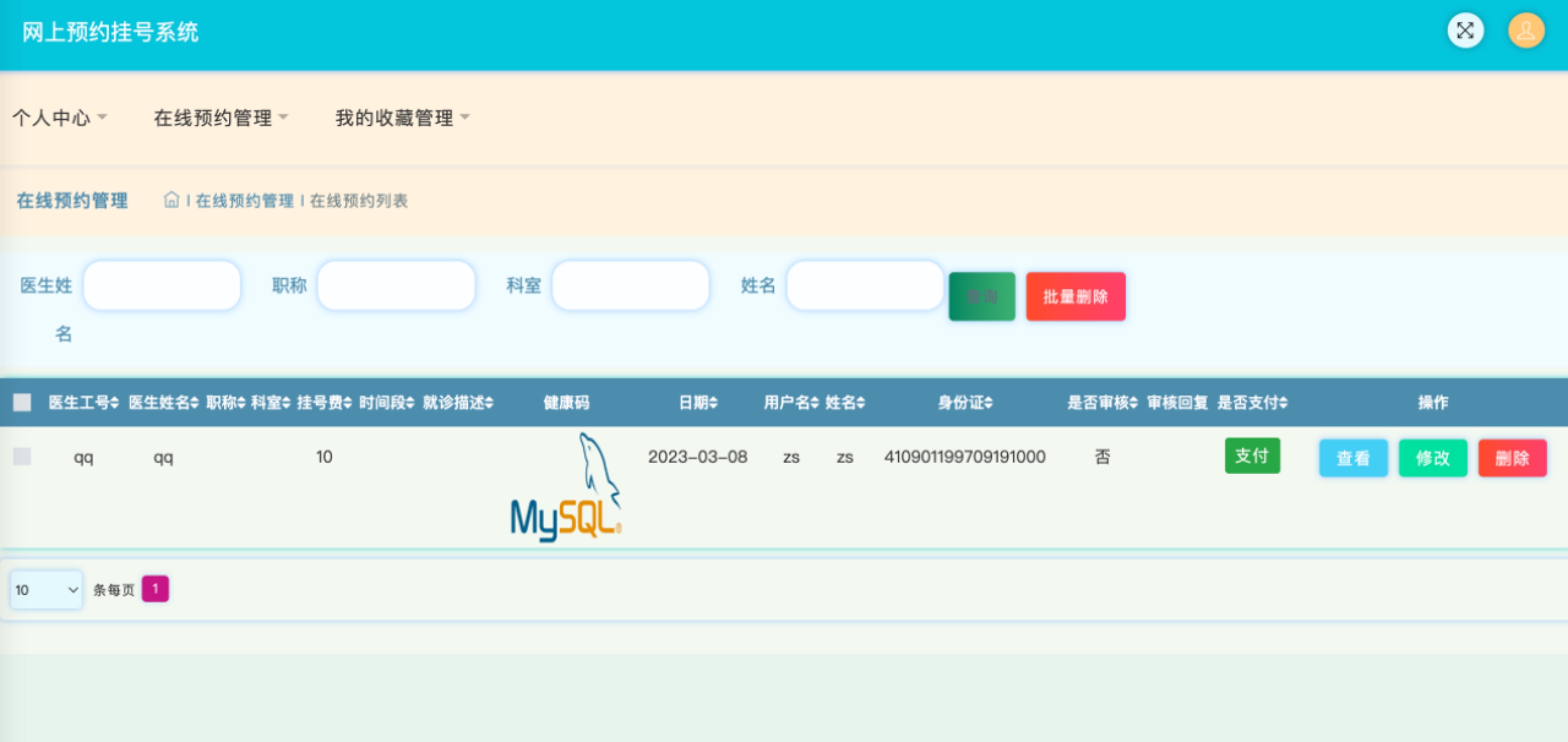The width and height of the screenshot is (1568, 742).
Task: Check the qq row checkbox
Action: click(x=22, y=456)
